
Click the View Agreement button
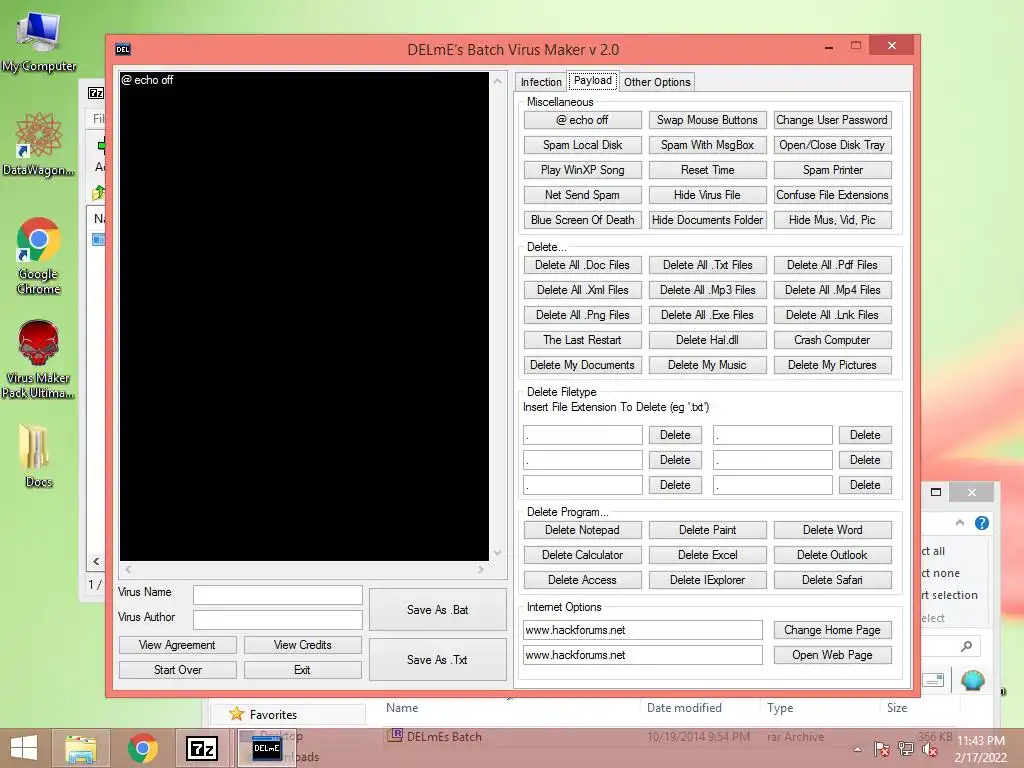point(178,645)
